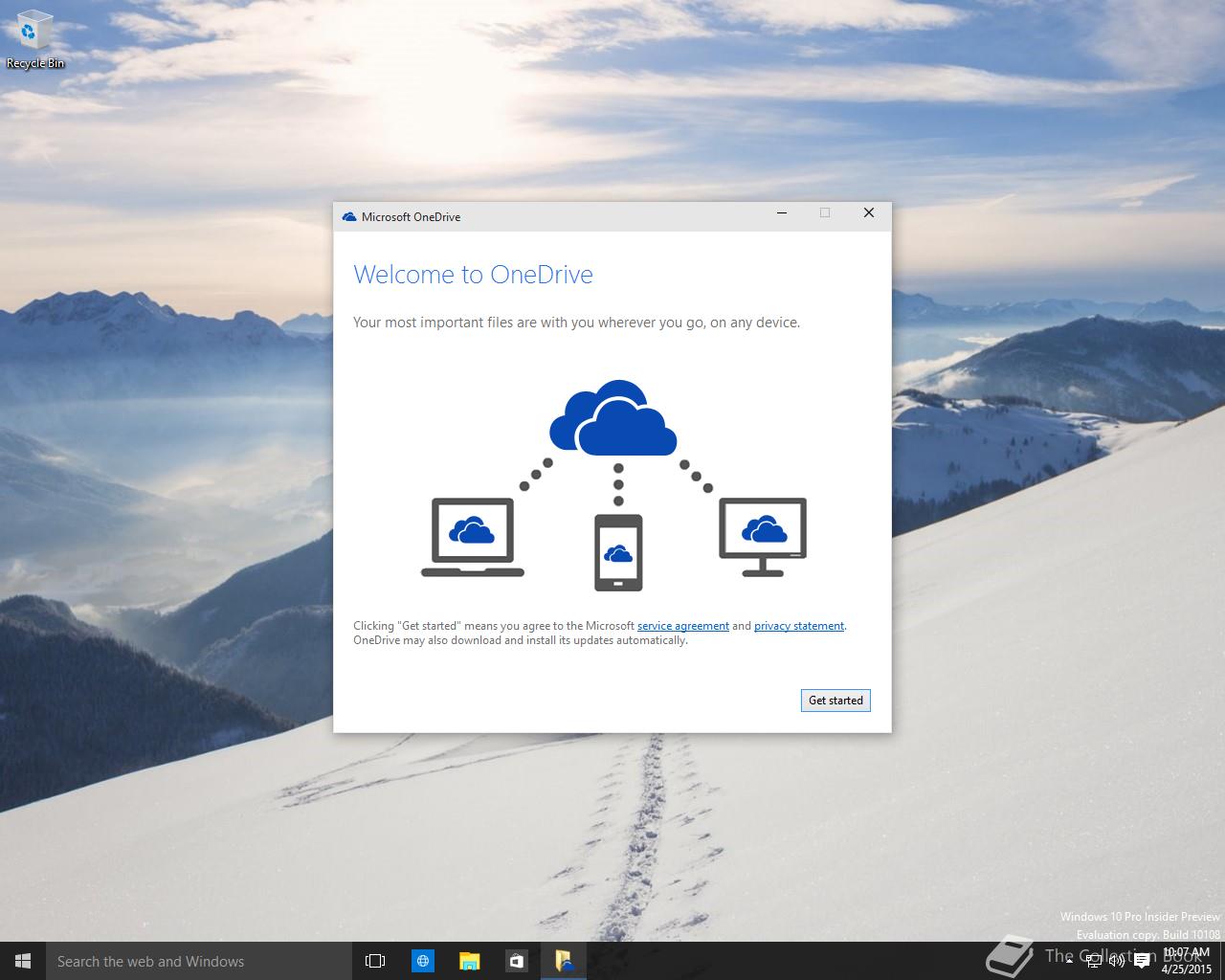Open Task View from the taskbar
1225x980 pixels.
pos(374,961)
